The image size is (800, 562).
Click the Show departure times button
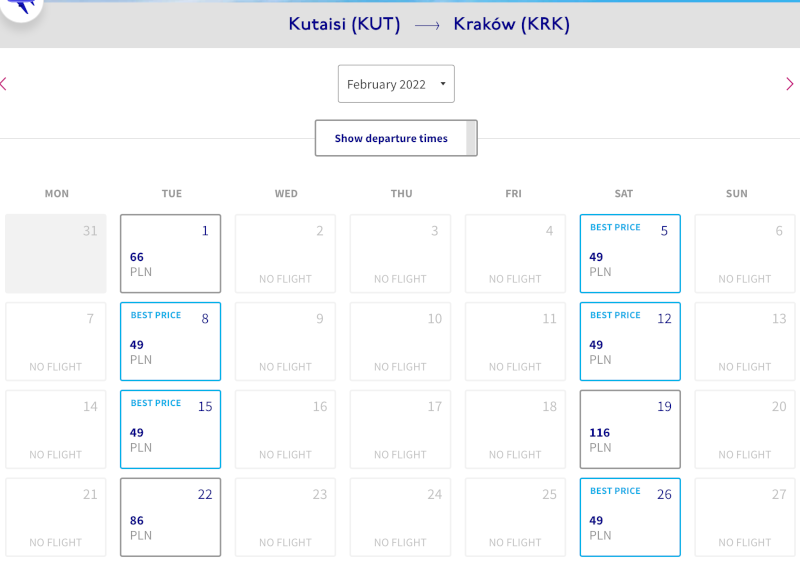391,138
